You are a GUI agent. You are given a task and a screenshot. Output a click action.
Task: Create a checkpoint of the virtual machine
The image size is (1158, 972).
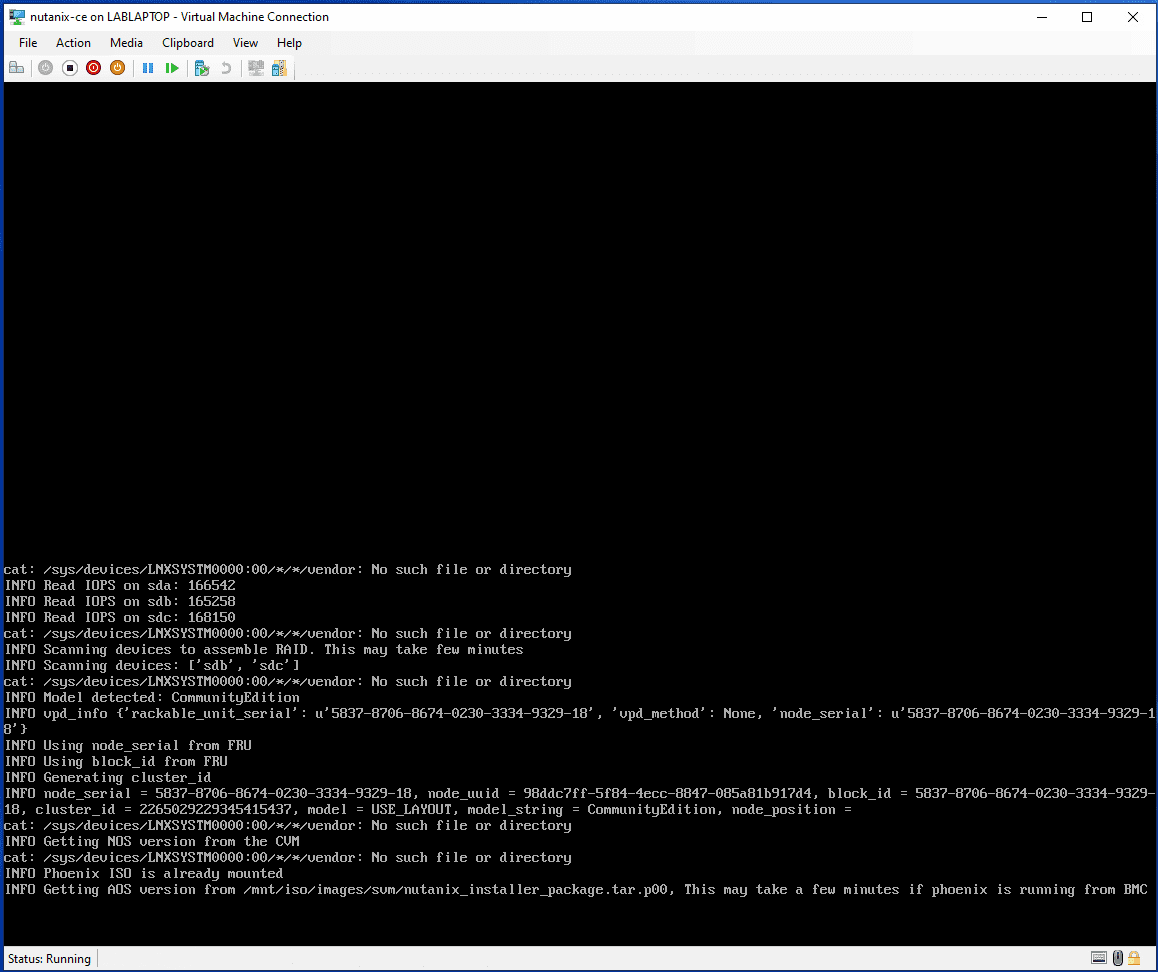(202, 68)
